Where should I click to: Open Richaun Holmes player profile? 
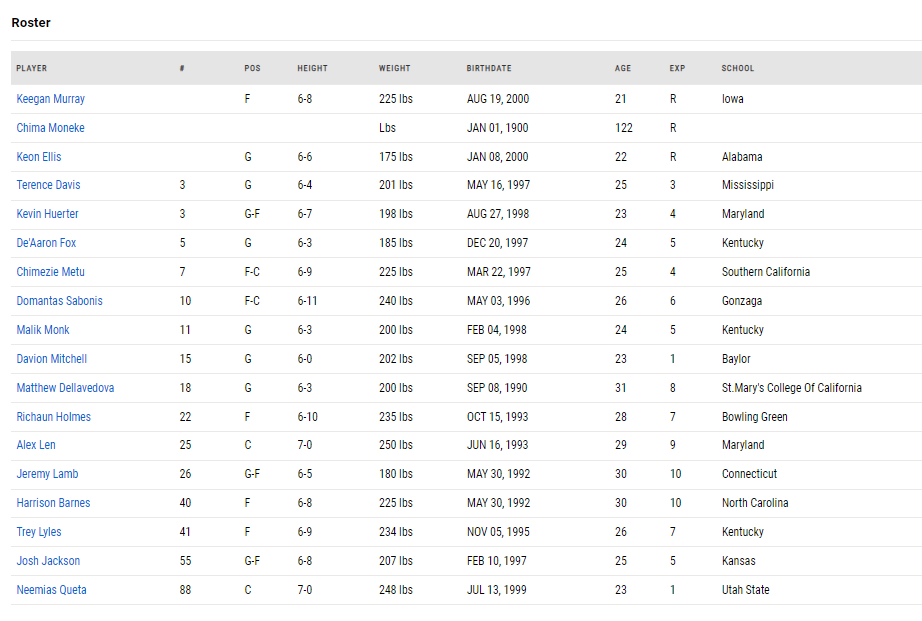[x=54, y=416]
